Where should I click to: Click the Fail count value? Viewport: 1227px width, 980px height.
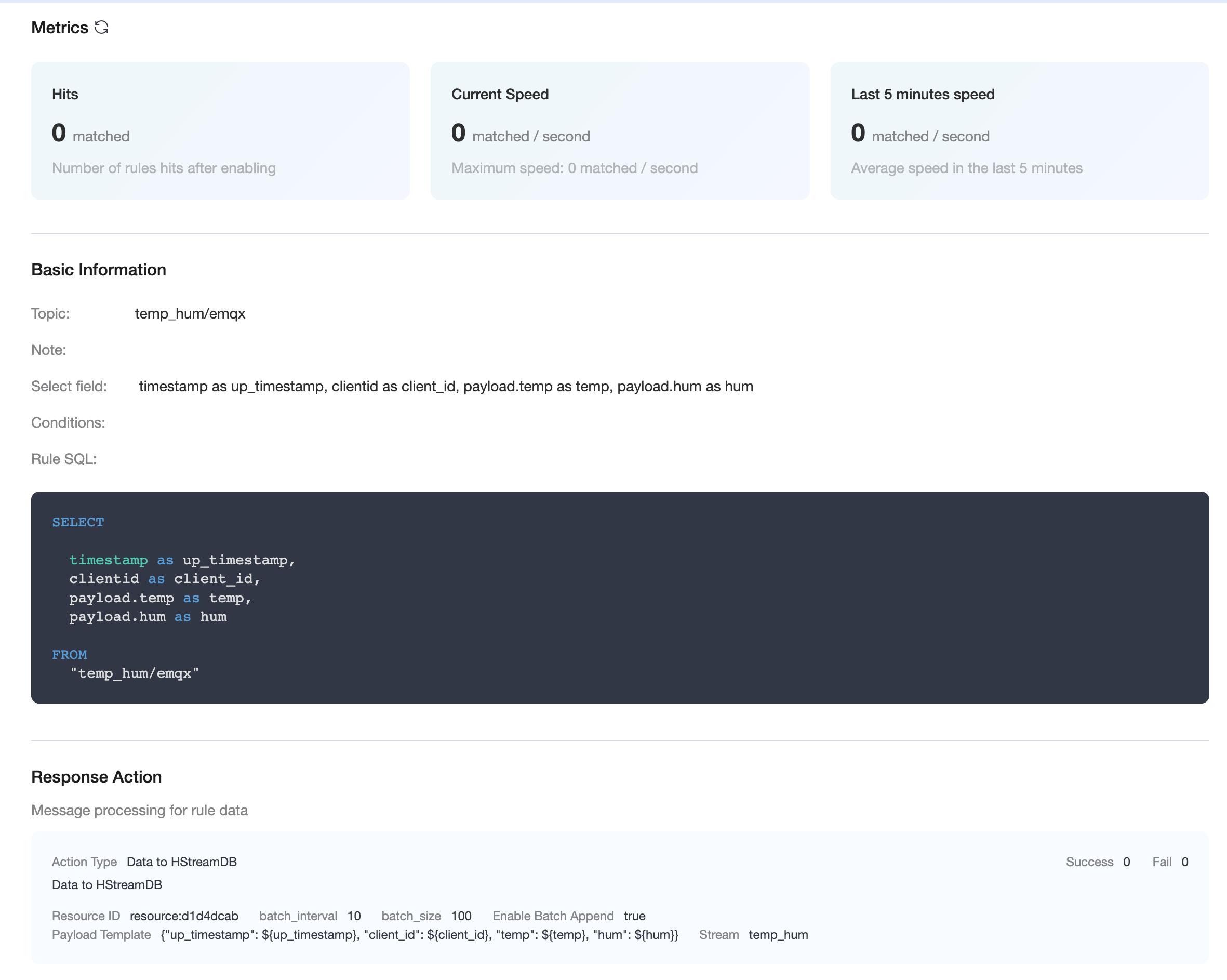click(1184, 862)
